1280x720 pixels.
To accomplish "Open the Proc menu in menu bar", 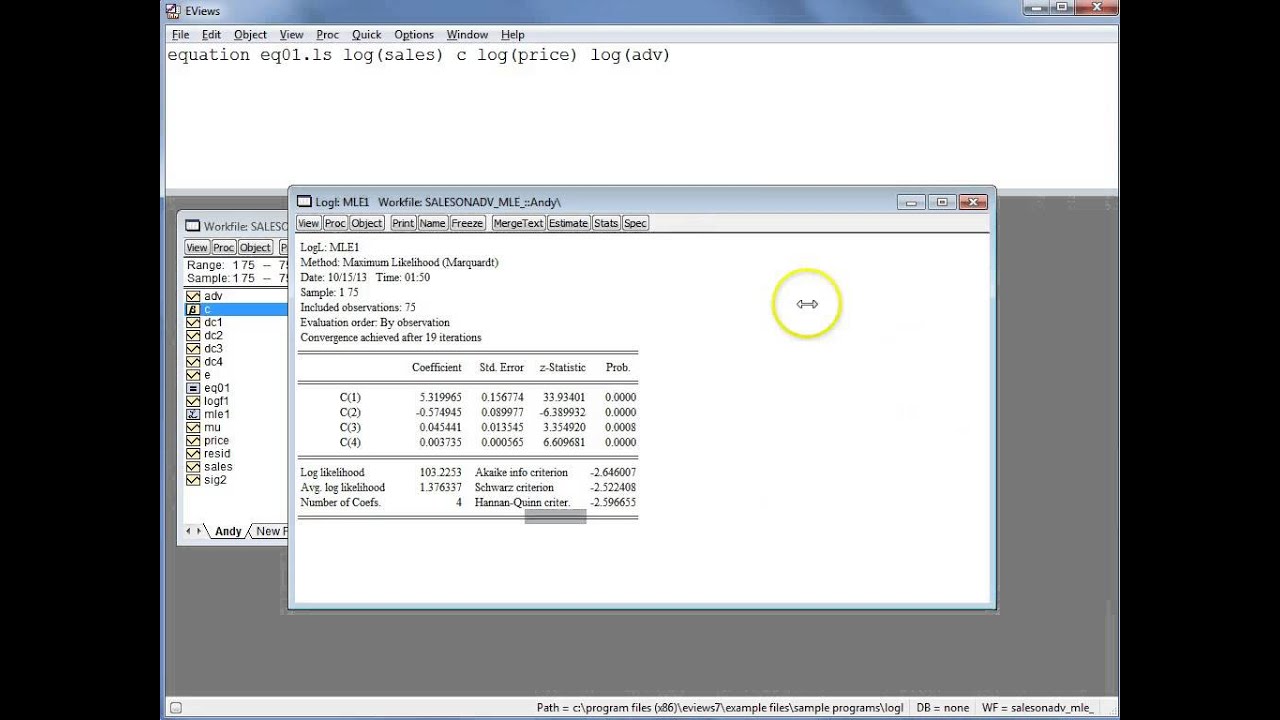I will coord(327,35).
